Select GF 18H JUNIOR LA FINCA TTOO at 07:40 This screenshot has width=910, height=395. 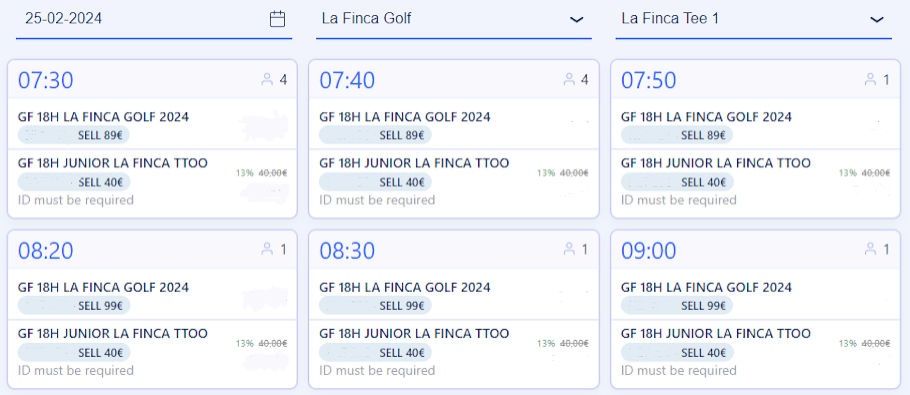coord(414,164)
